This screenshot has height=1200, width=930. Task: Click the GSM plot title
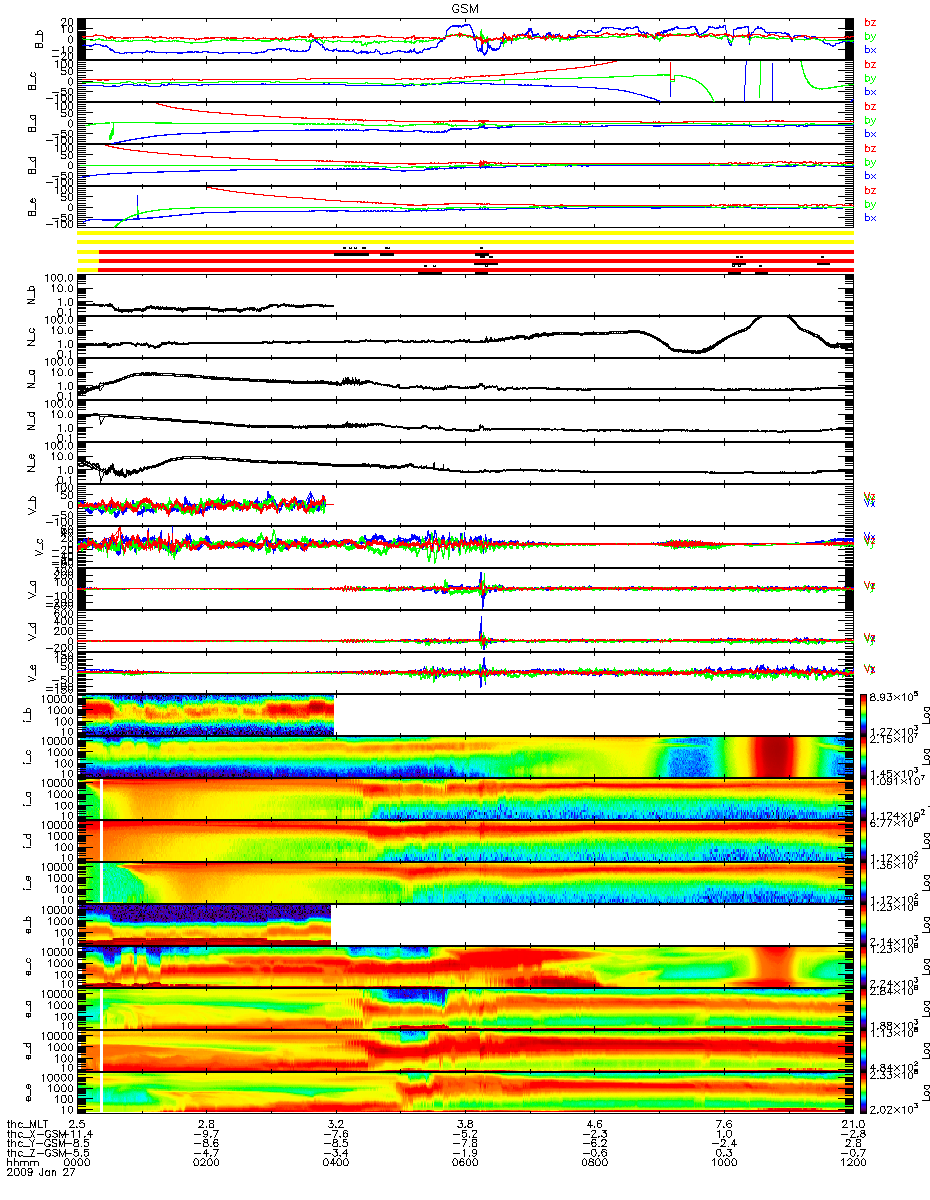click(465, 8)
